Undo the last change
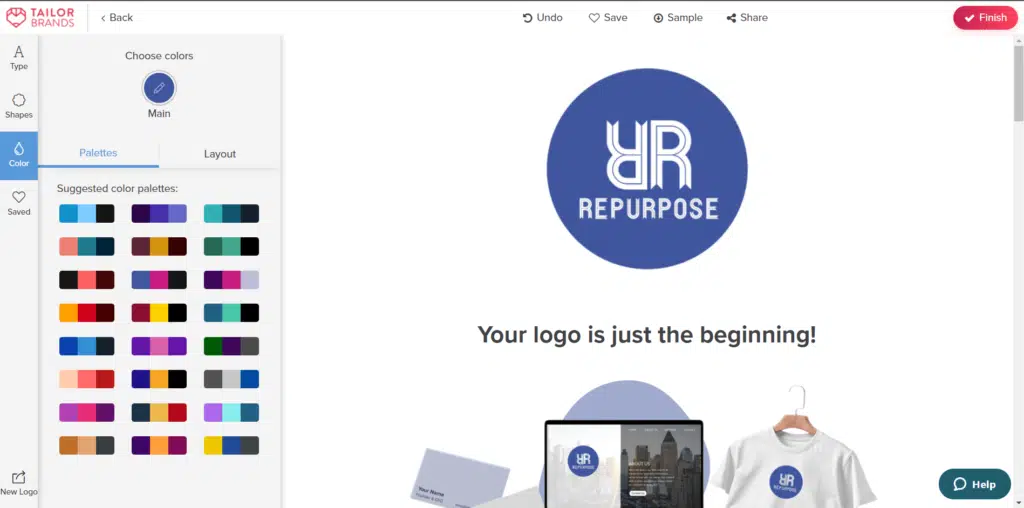Viewport: 1024px width, 508px height. pos(543,18)
